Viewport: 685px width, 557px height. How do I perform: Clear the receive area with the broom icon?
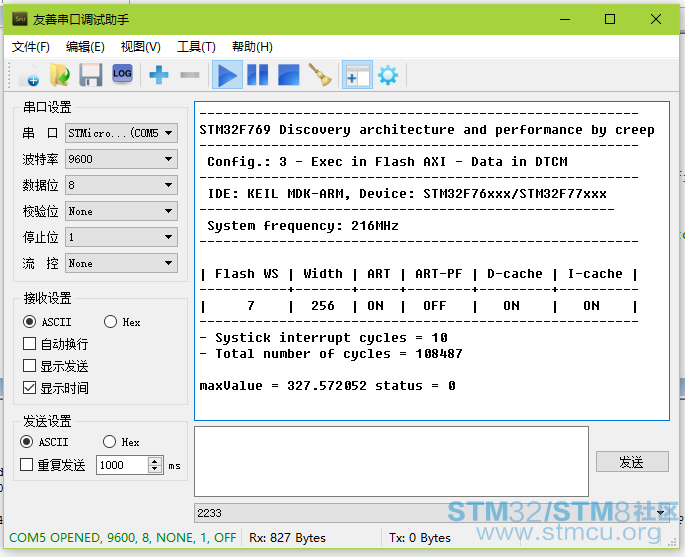pos(320,75)
